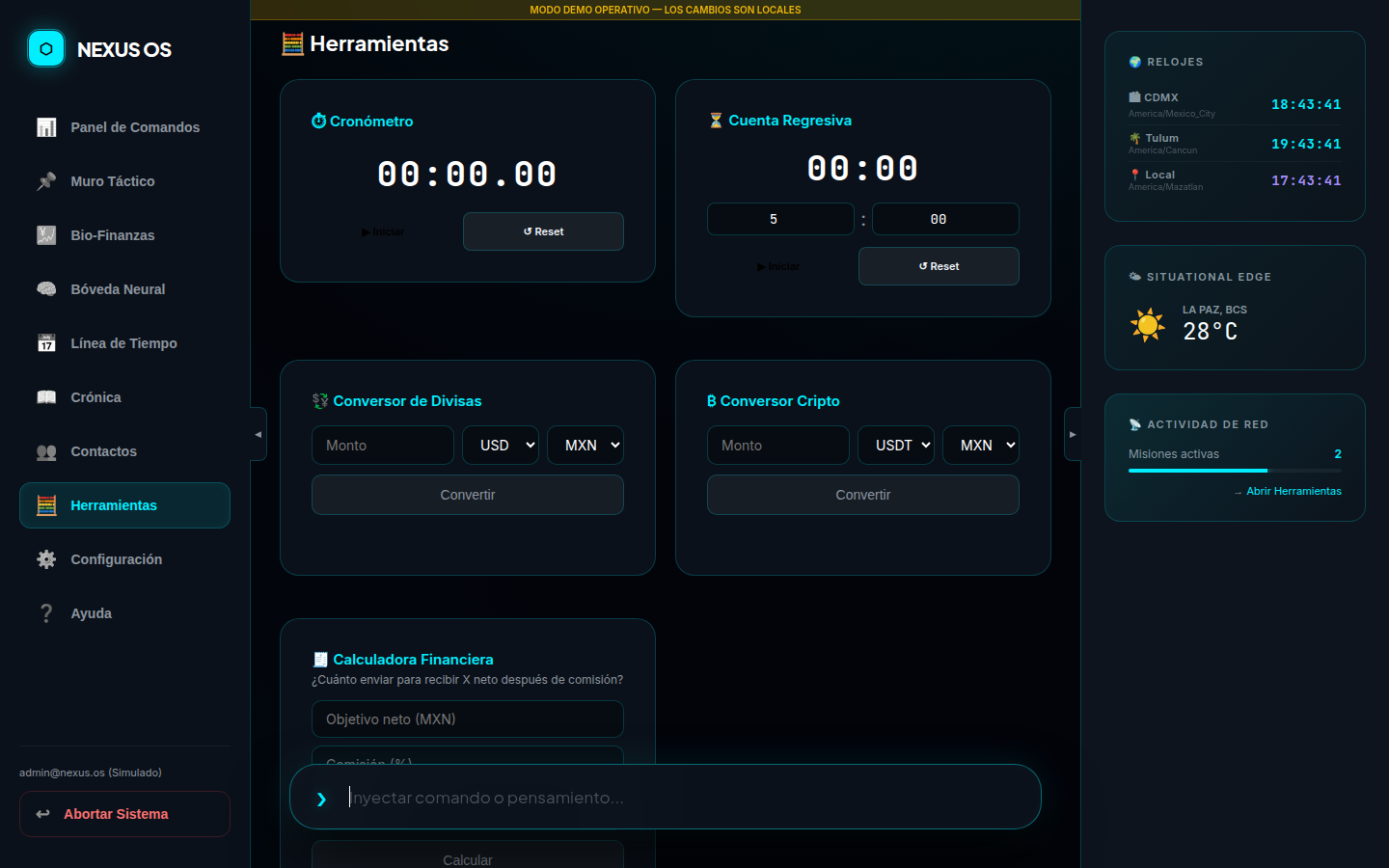Open the Ayuda question mark icon
1389x868 pixels.
pyautogui.click(x=46, y=613)
